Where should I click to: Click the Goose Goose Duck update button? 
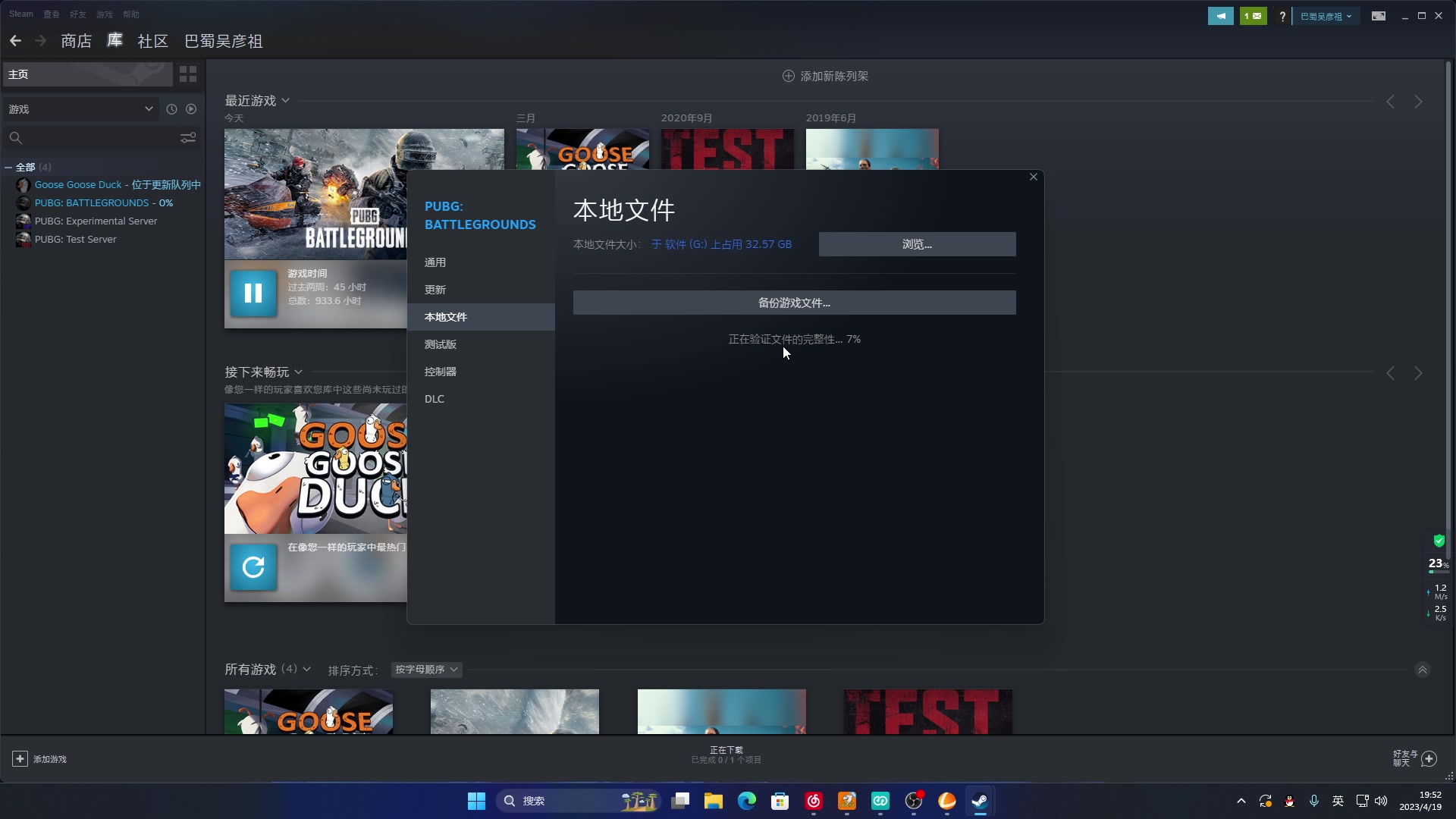(253, 567)
